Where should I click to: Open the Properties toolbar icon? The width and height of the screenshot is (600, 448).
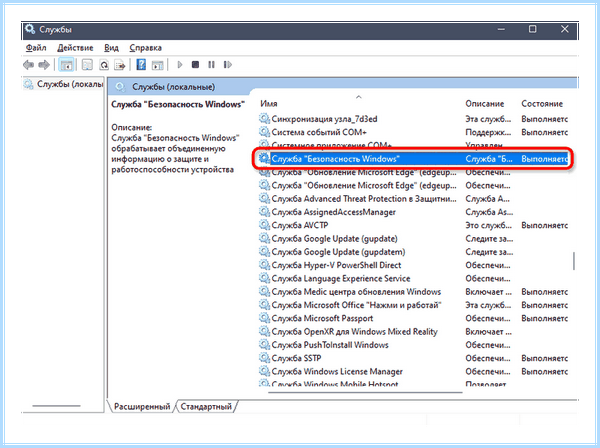click(87, 65)
